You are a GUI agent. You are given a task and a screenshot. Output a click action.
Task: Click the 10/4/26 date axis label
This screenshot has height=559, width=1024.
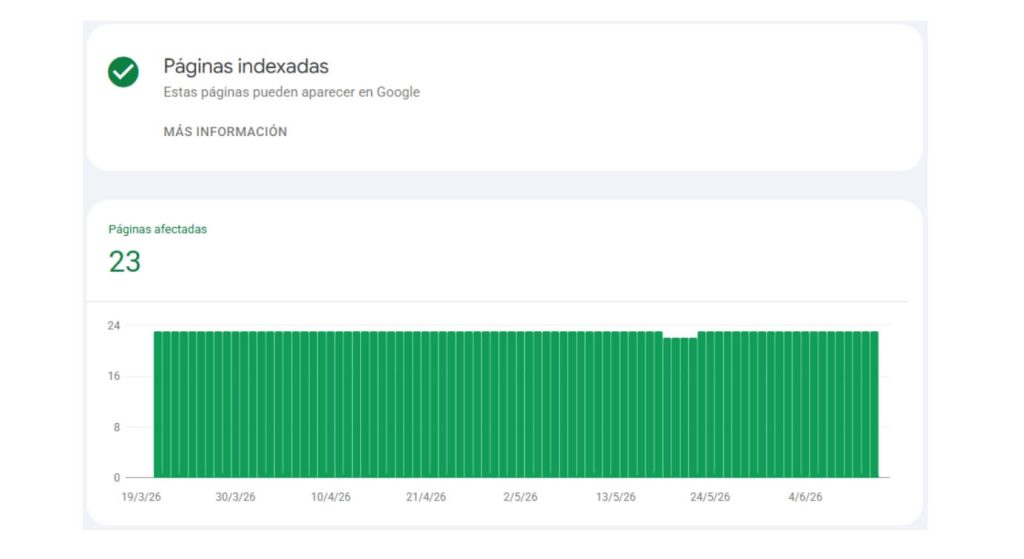330,497
